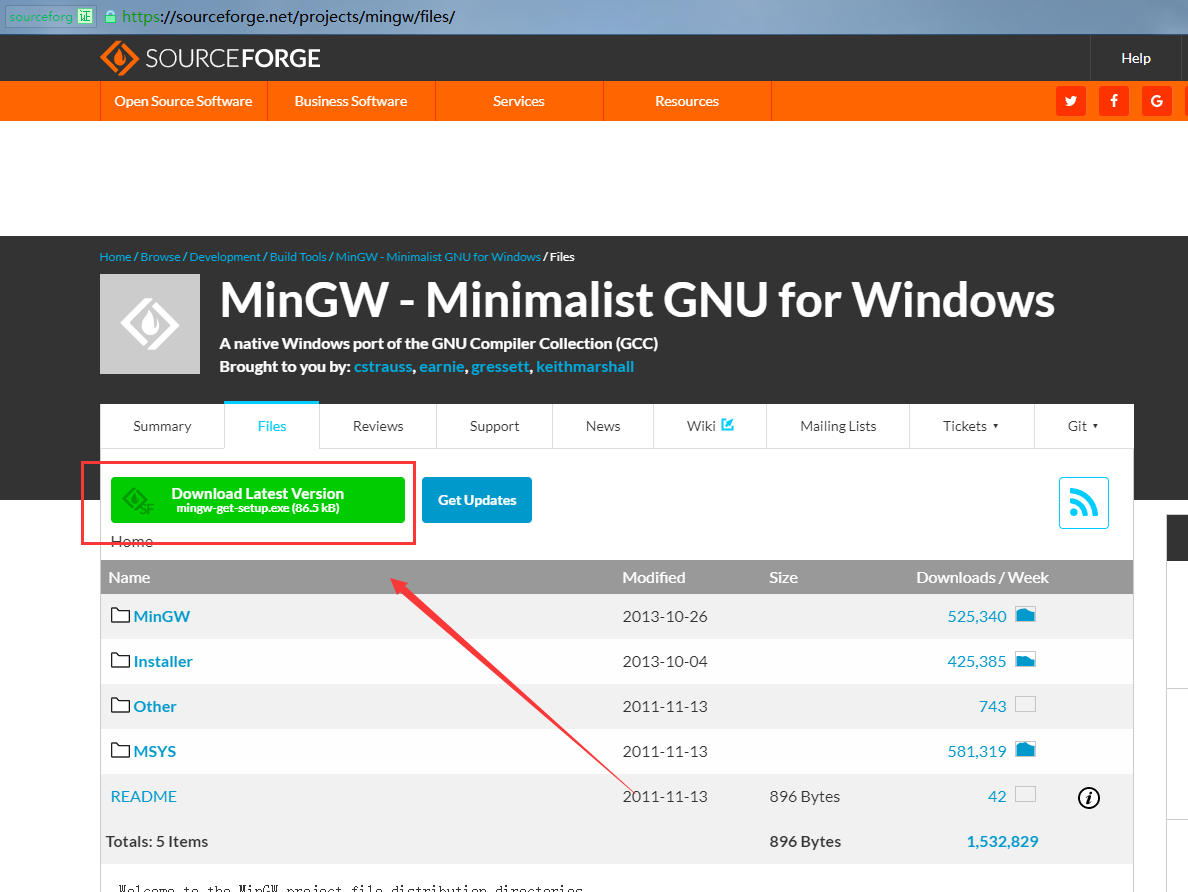The image size is (1188, 892).
Task: Click the downloads checkbox next to Other
Action: (x=1025, y=704)
